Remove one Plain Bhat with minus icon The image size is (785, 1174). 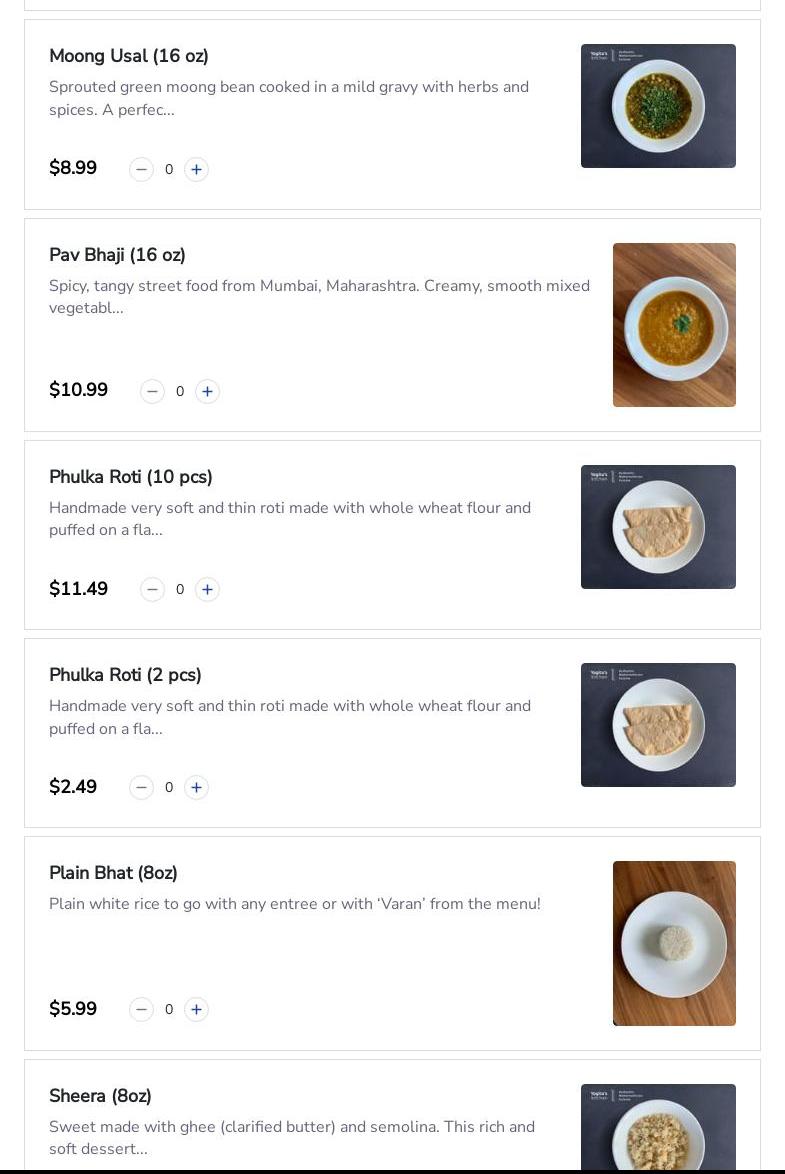pos(141,1010)
